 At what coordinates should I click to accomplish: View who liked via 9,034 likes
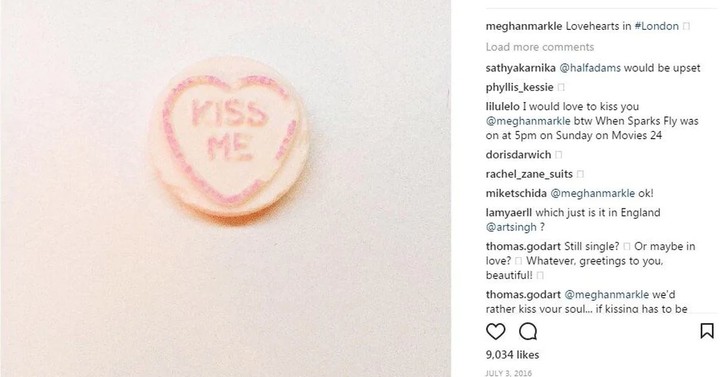512,354
